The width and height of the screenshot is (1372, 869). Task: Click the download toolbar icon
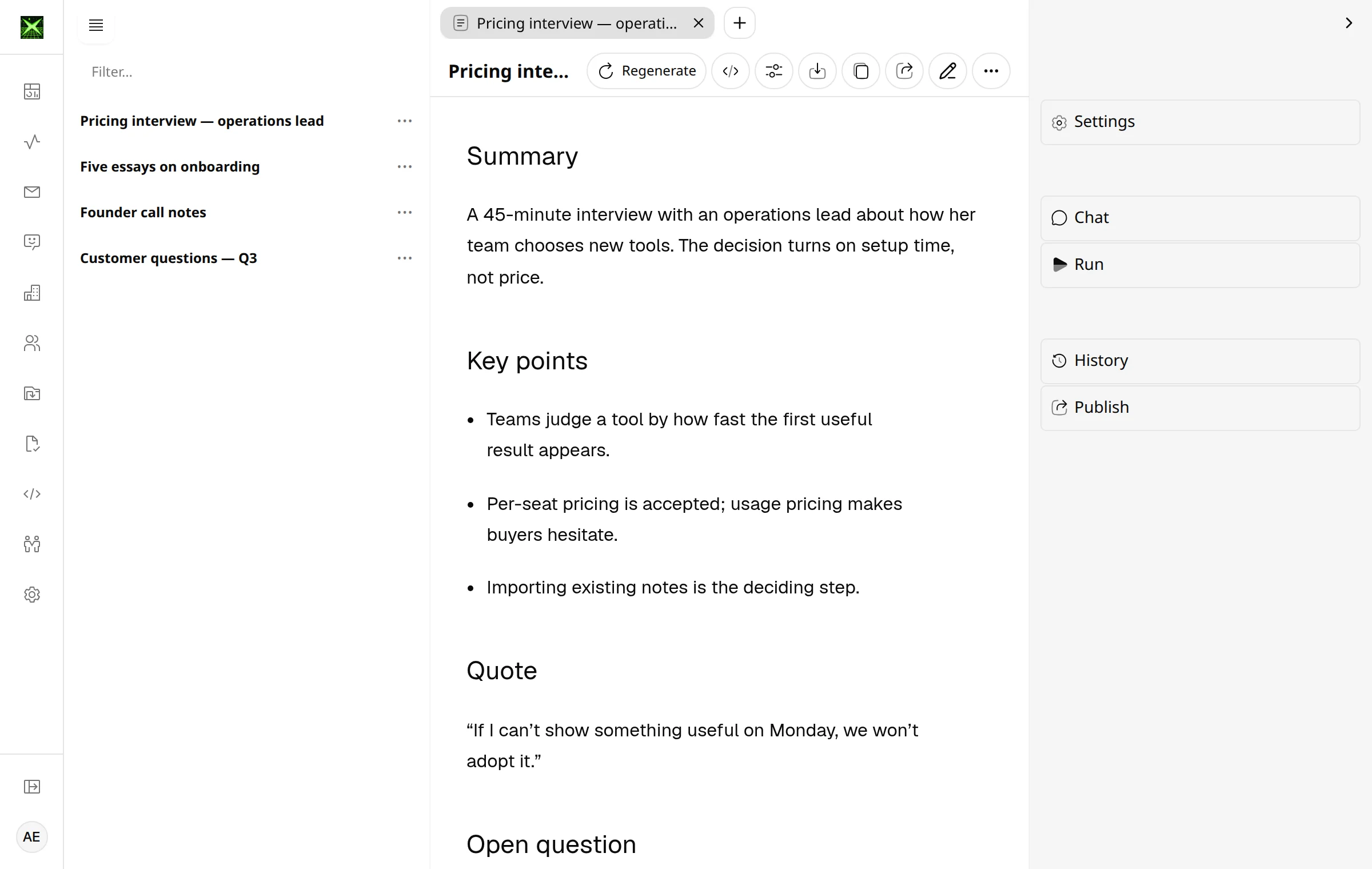[817, 71]
